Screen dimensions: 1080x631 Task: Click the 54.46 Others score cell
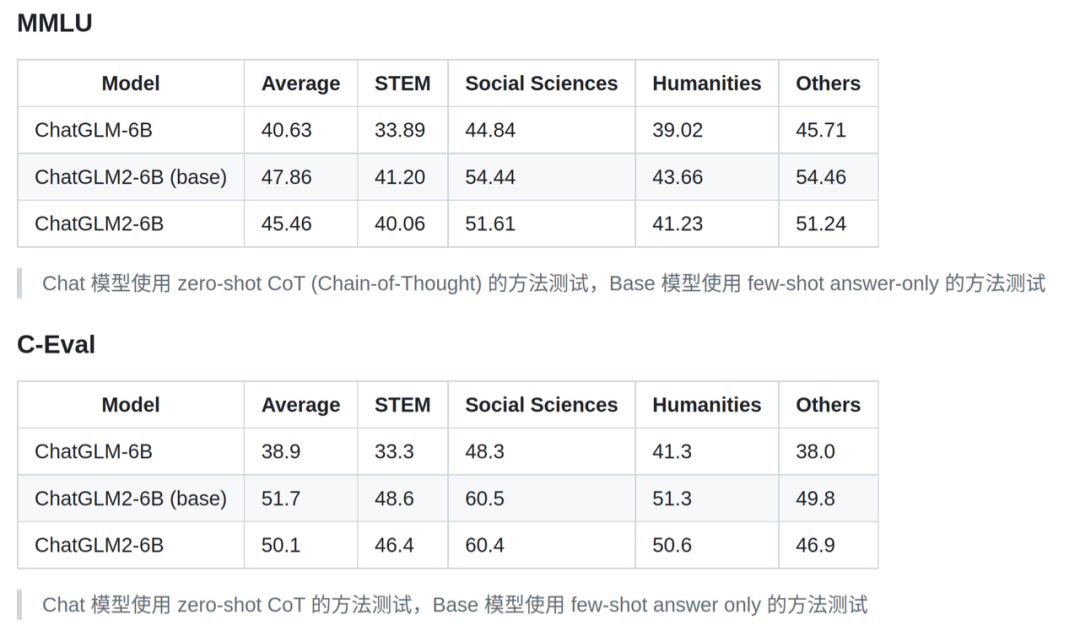pyautogui.click(x=828, y=177)
